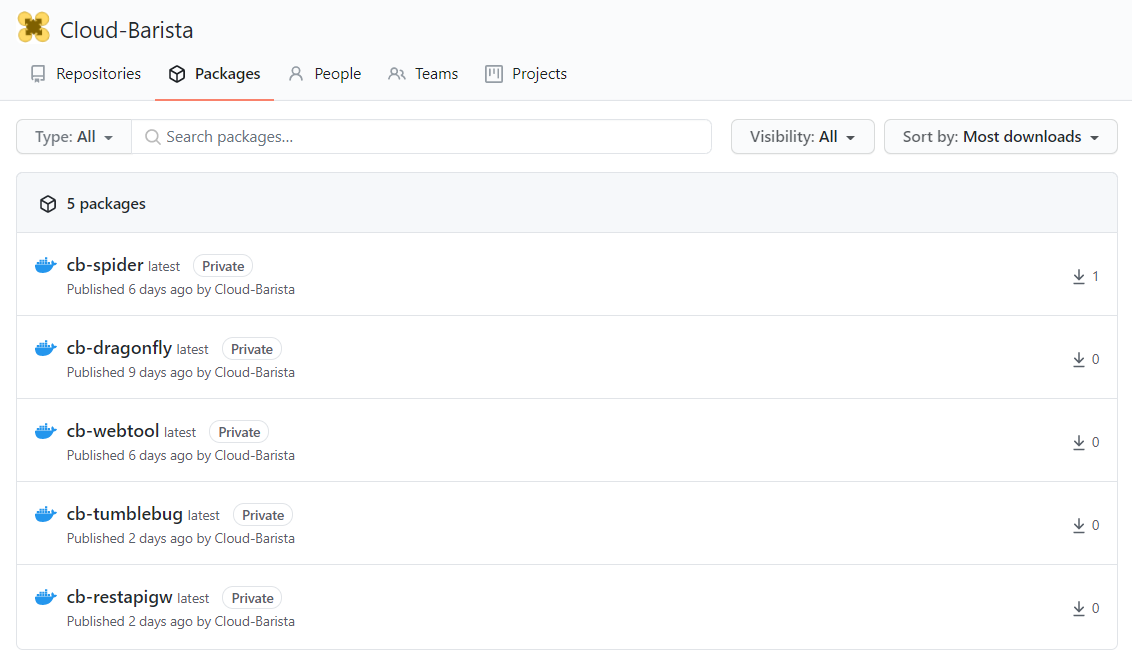Click the Docker icon for cb-webtool

click(x=45, y=431)
